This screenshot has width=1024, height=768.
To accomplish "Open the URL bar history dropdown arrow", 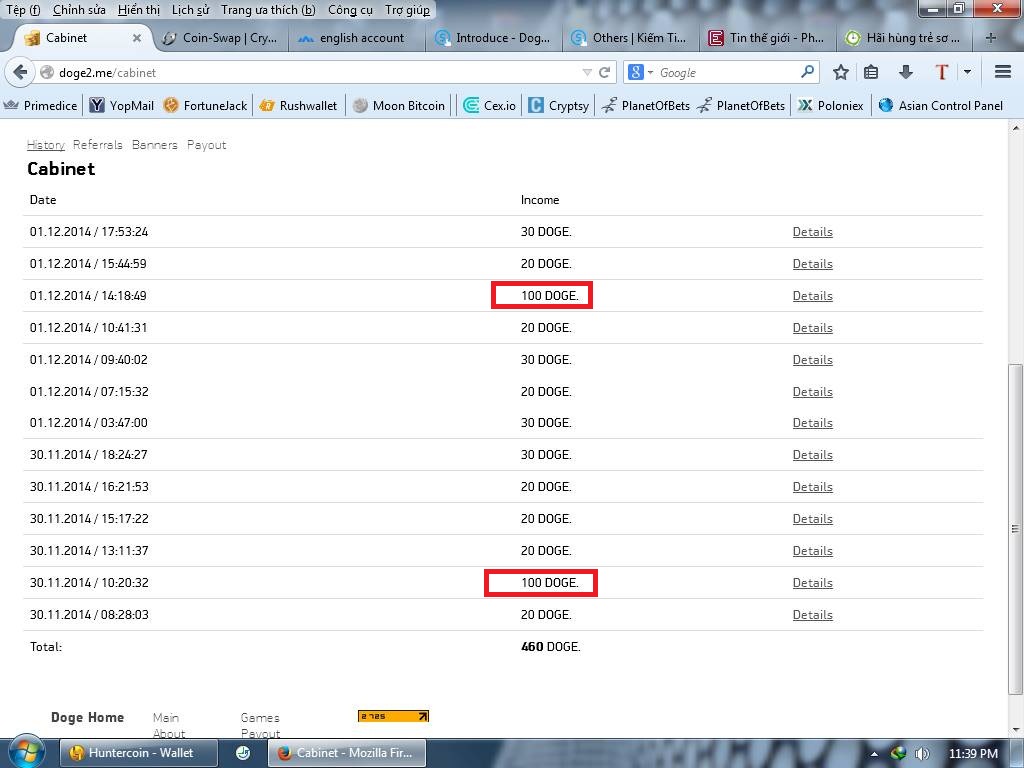I will point(587,72).
